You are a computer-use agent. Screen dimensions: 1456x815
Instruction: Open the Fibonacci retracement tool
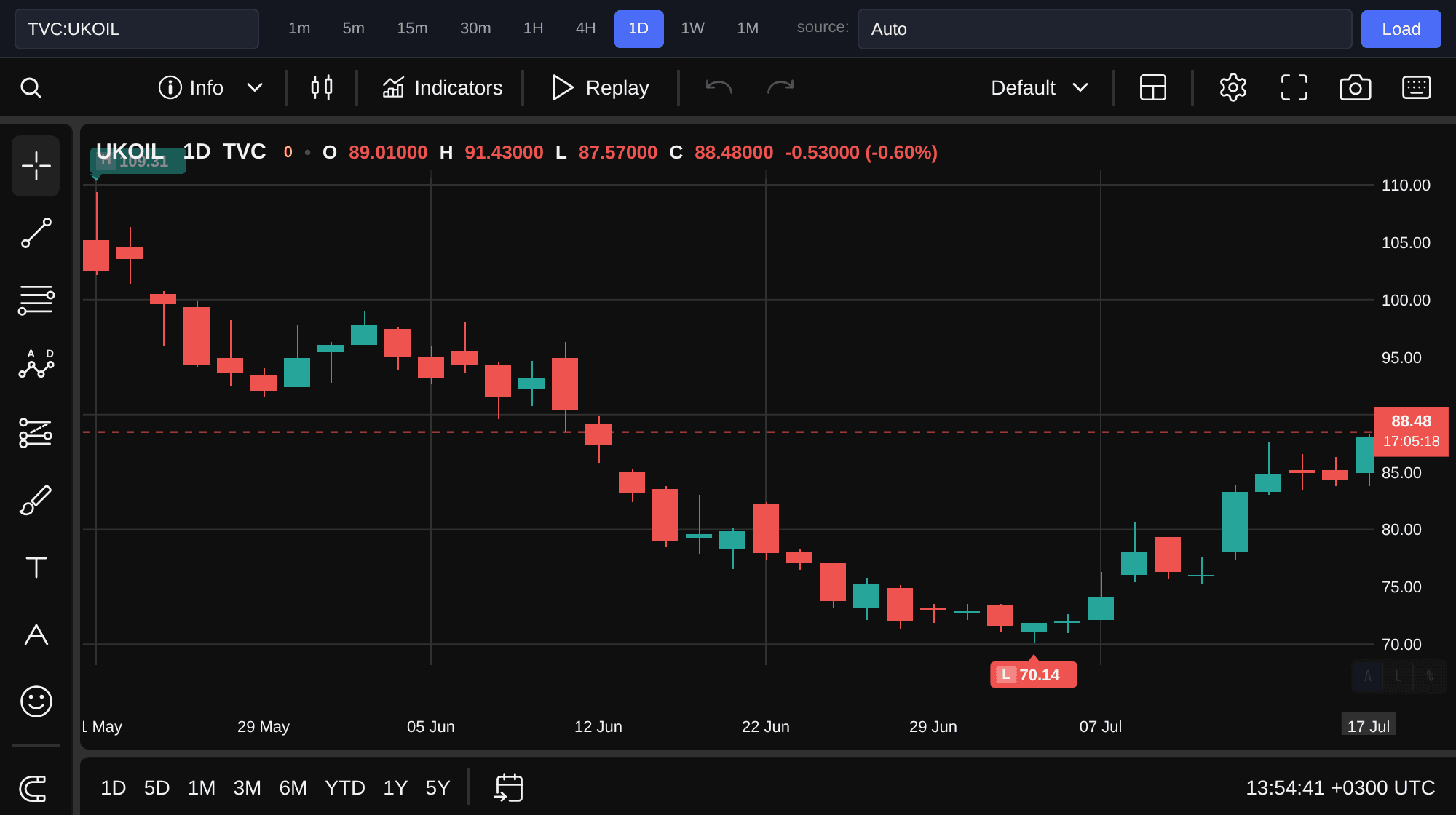click(36, 300)
